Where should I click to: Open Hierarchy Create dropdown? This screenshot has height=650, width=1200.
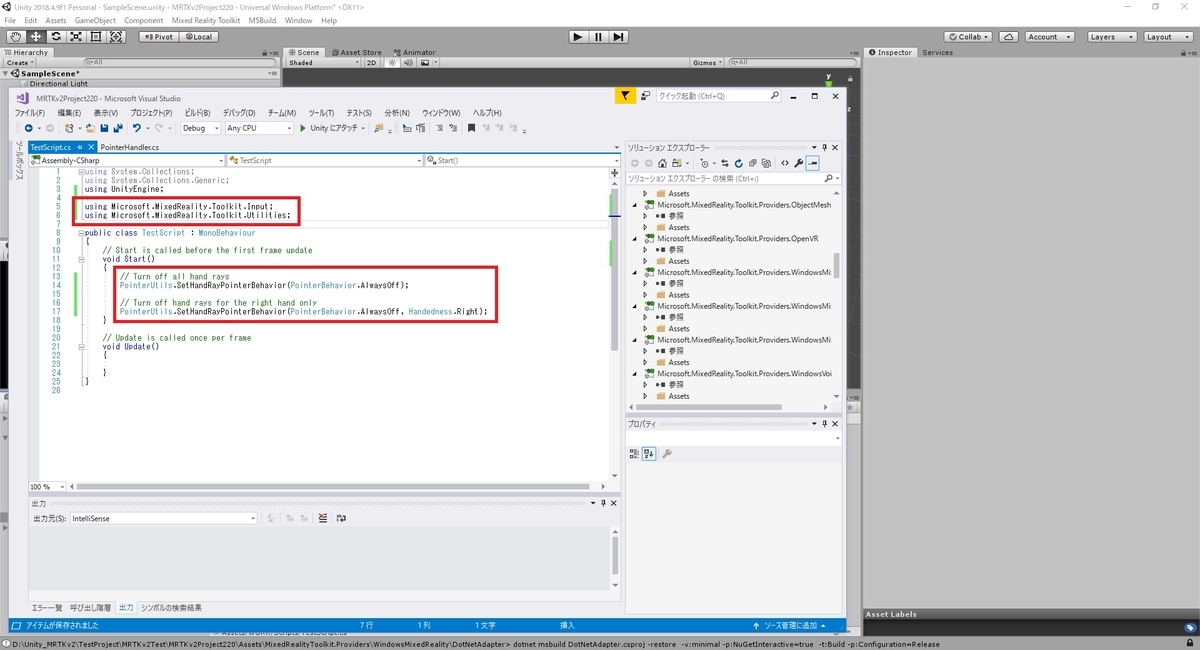pos(19,62)
